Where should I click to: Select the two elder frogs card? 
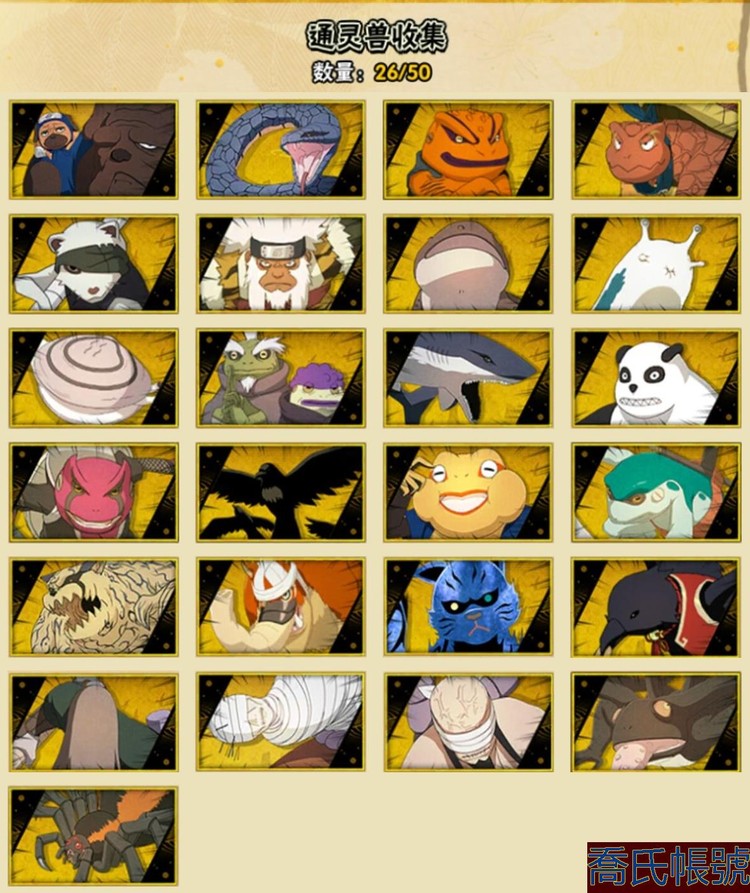(281, 378)
